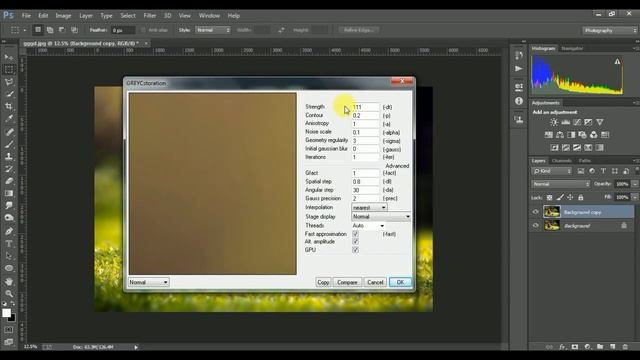Delete layer with trash icon
The image size is (640, 360).
625,347
